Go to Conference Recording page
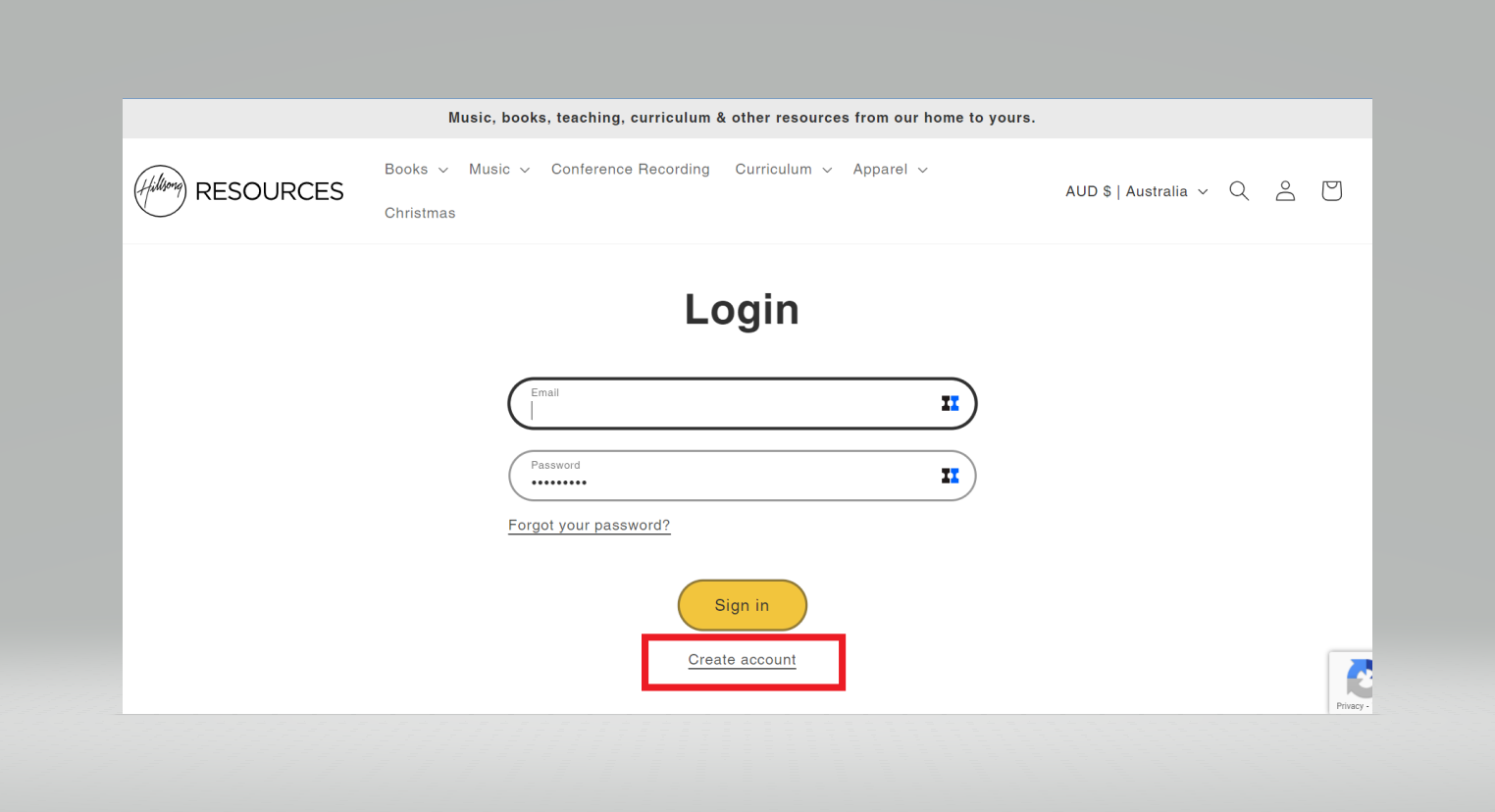This screenshot has height=812, width=1495. 630,170
